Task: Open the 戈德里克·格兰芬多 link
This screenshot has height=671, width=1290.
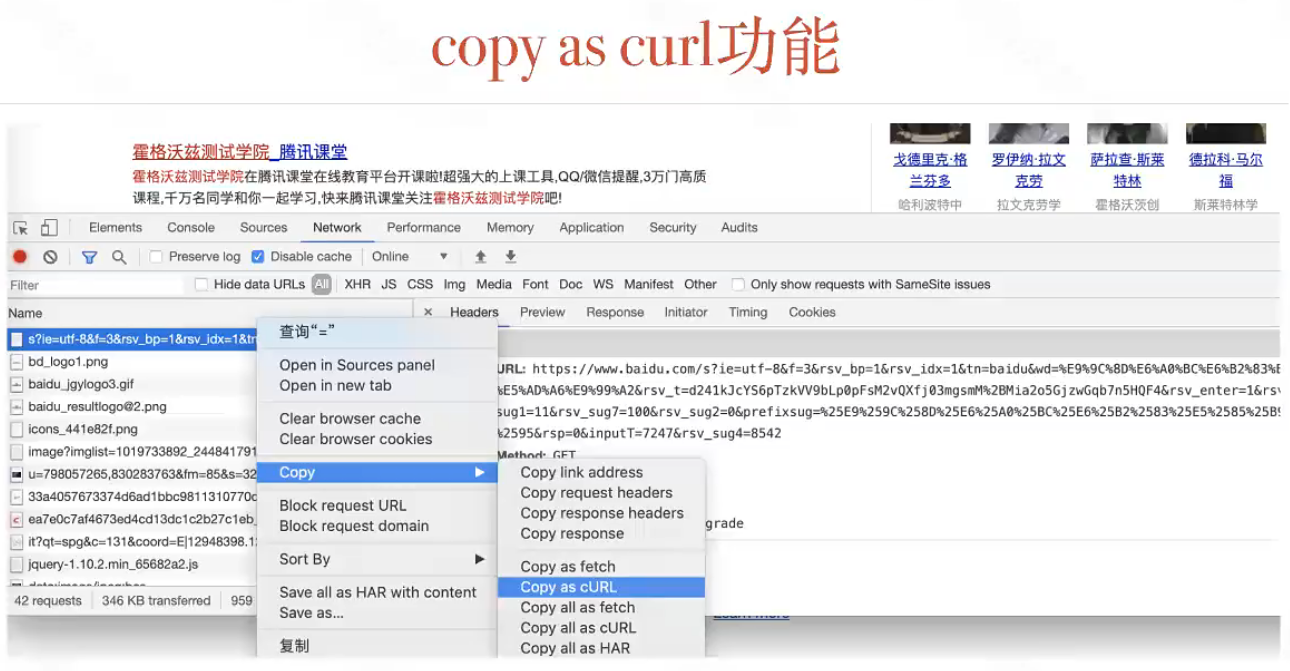Action: [930, 170]
